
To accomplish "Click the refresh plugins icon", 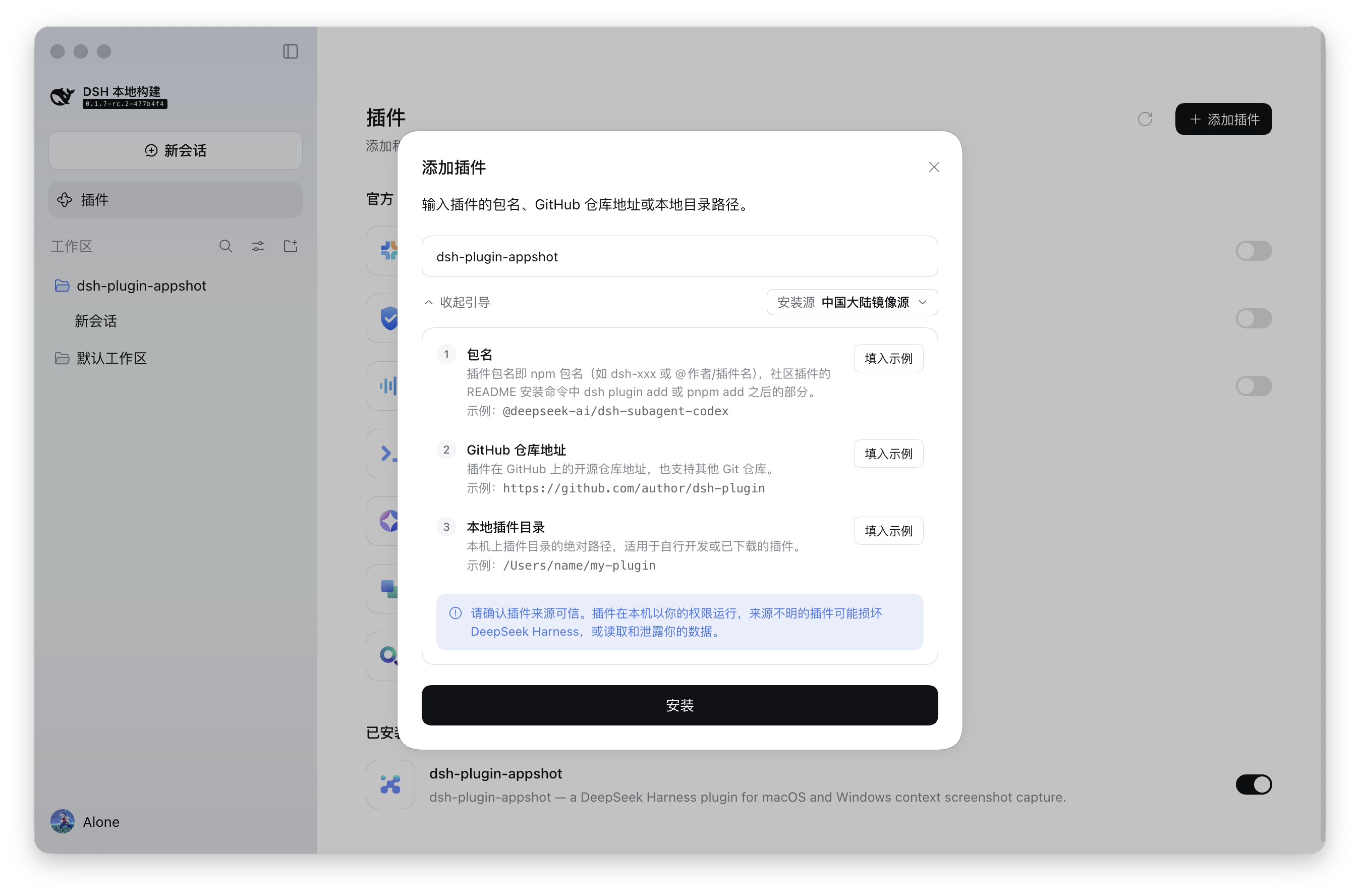I will click(1145, 120).
